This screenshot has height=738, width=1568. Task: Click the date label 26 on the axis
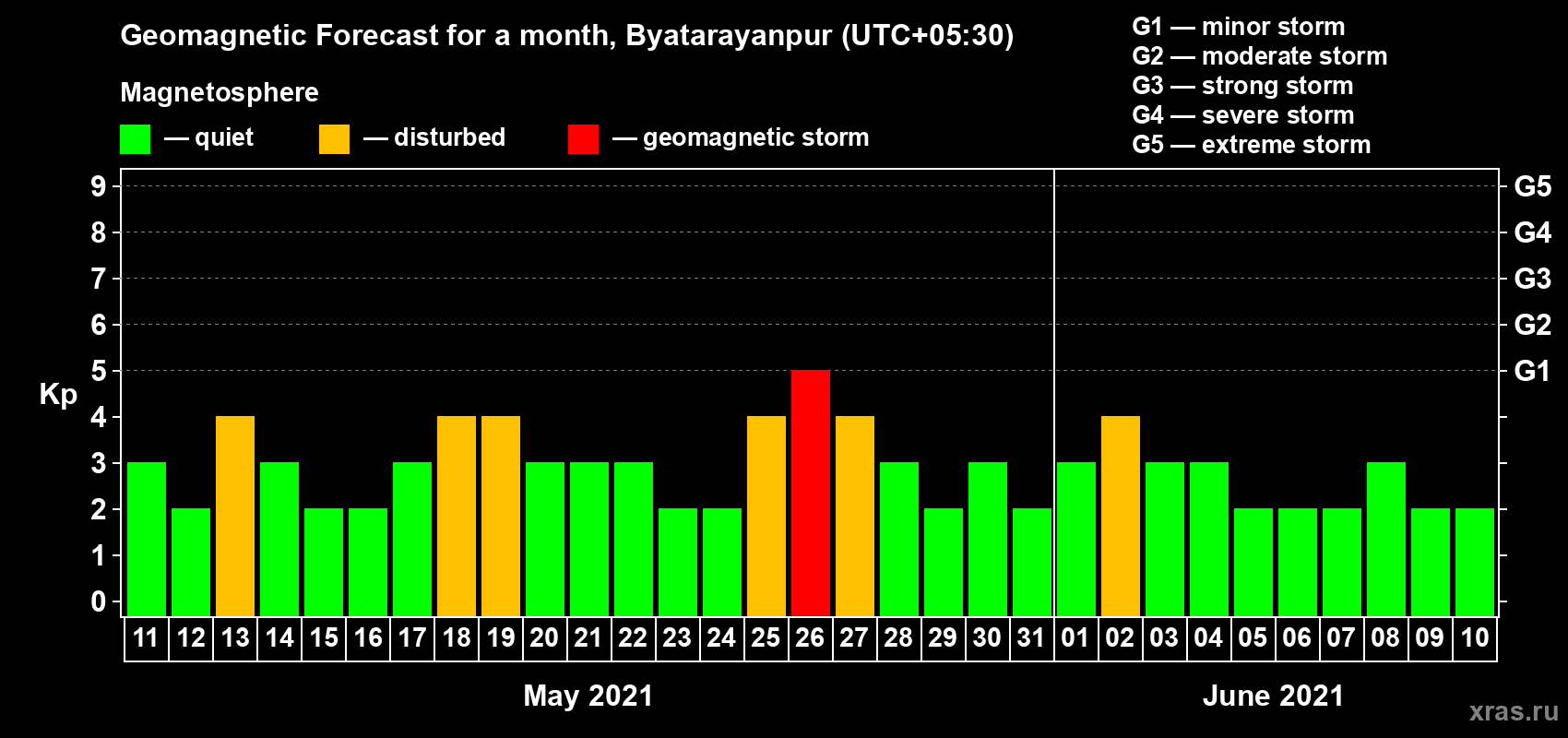click(x=810, y=637)
